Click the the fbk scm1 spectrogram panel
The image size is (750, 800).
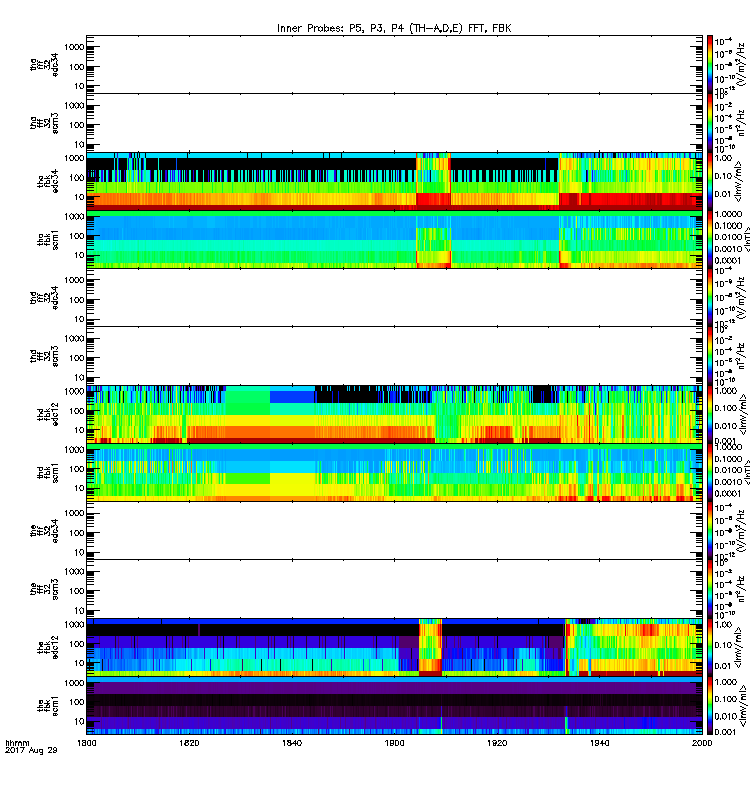coord(394,706)
